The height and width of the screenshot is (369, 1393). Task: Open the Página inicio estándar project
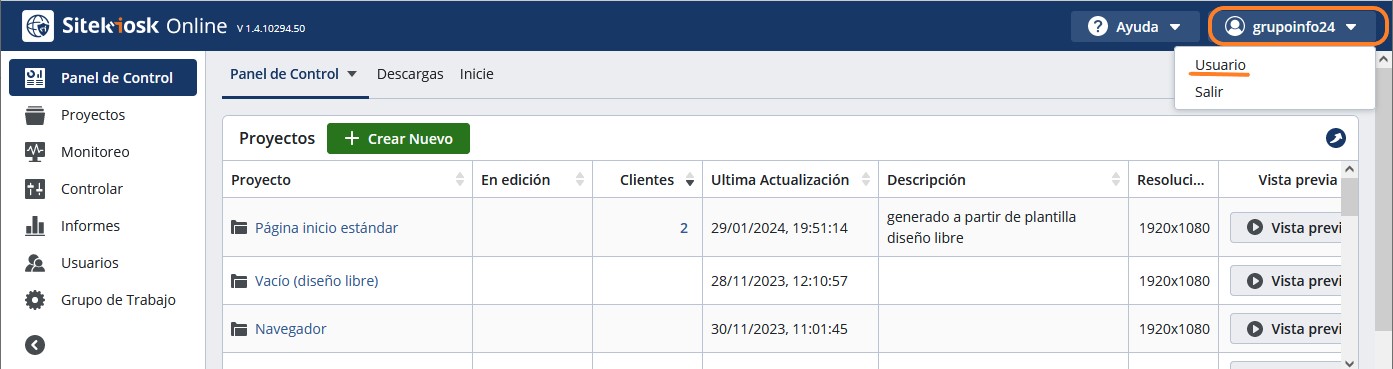click(x=326, y=228)
